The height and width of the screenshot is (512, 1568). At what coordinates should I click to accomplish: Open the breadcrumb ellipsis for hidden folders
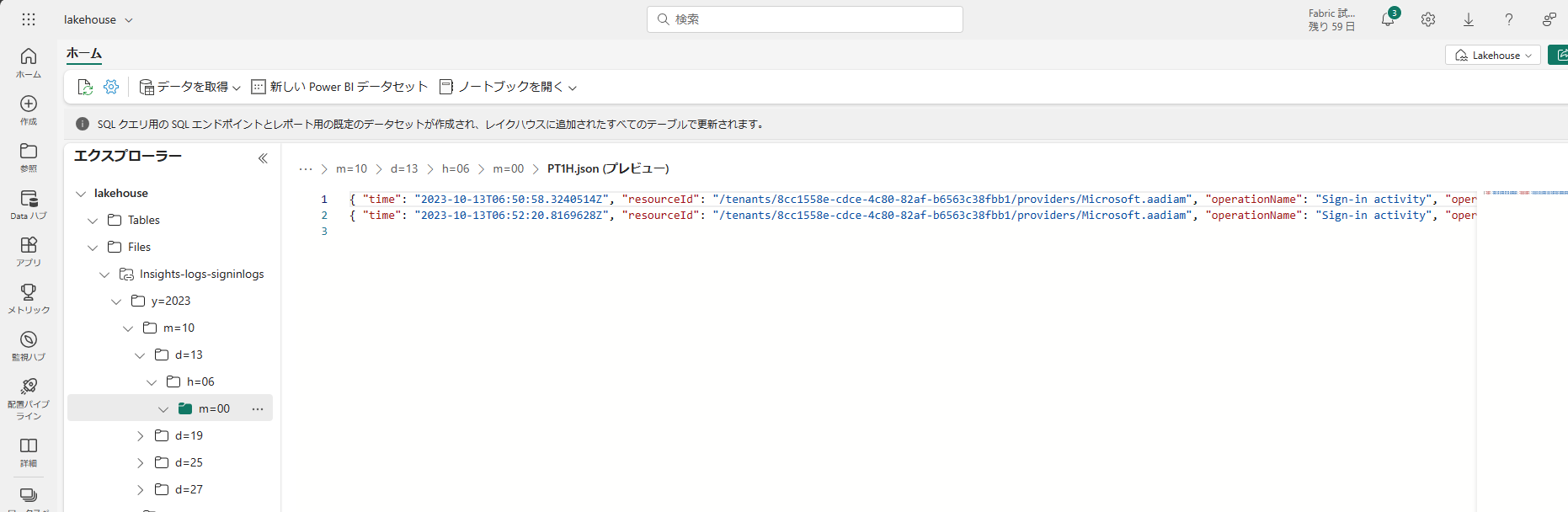(x=306, y=169)
